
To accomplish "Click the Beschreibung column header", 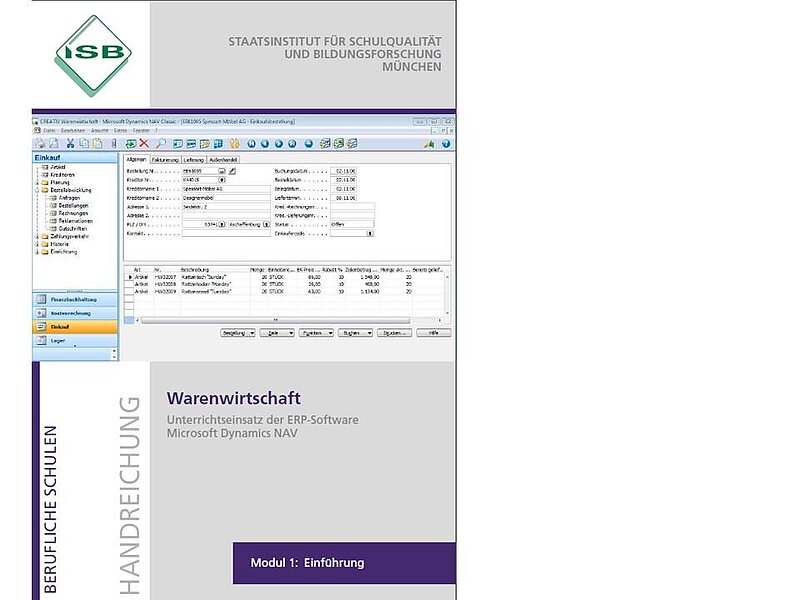I will point(195,269).
